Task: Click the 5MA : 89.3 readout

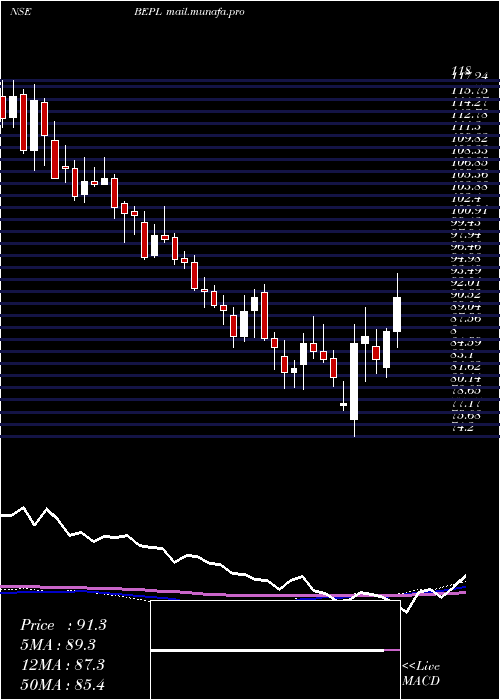Action: tap(58, 645)
